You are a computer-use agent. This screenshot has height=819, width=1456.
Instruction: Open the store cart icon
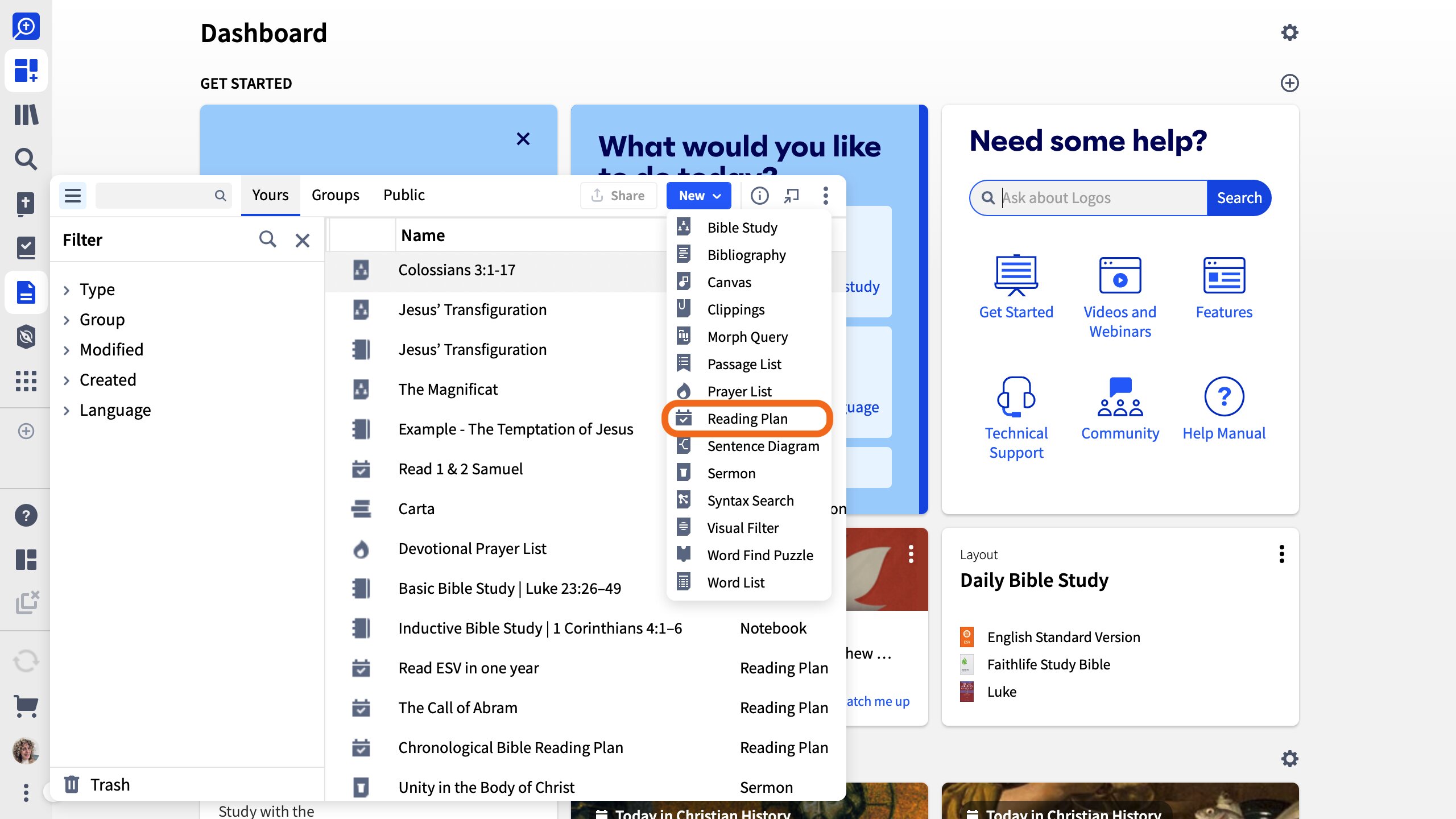pos(26,706)
